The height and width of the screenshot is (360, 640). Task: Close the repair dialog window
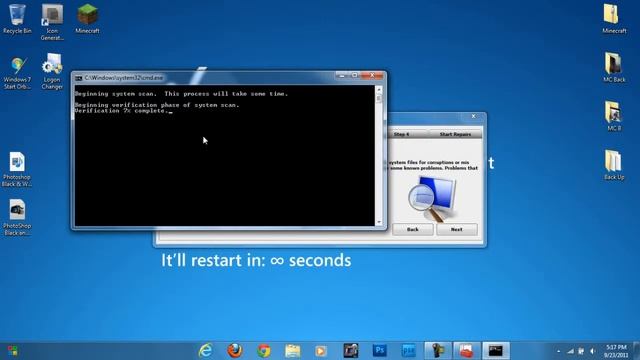point(473,116)
